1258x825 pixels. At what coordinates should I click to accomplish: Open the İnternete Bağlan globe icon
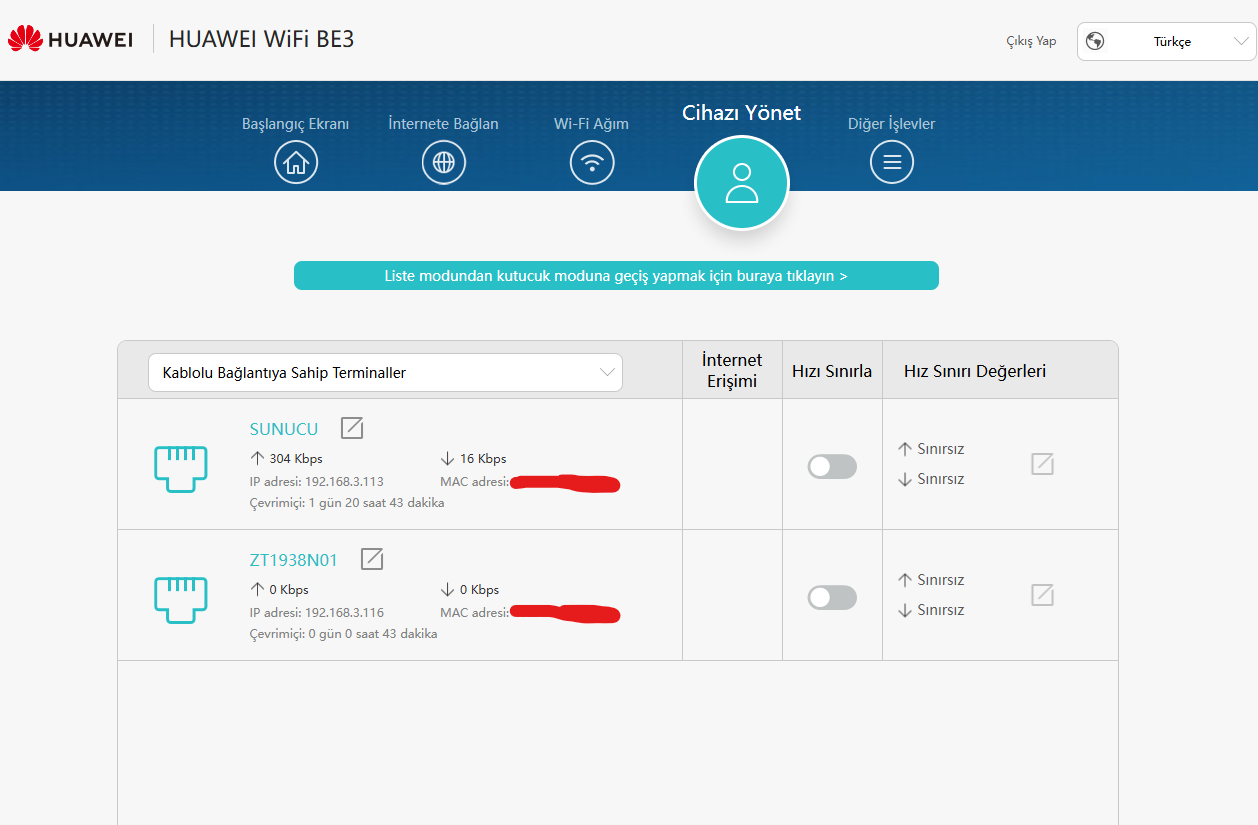444,162
